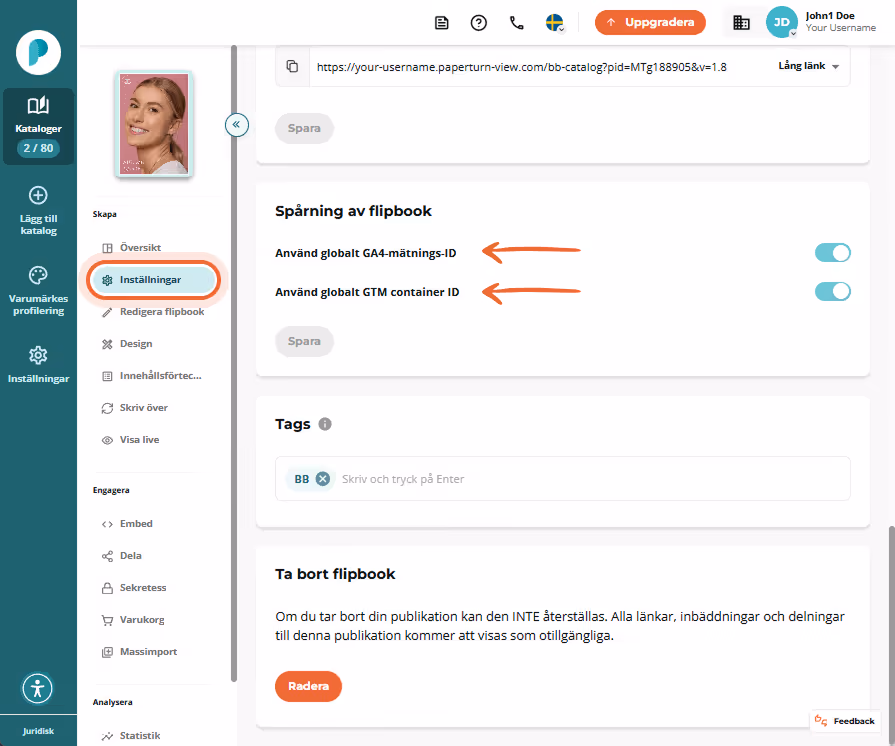Open the help question mark icon
The height and width of the screenshot is (746, 895).
(x=478, y=23)
